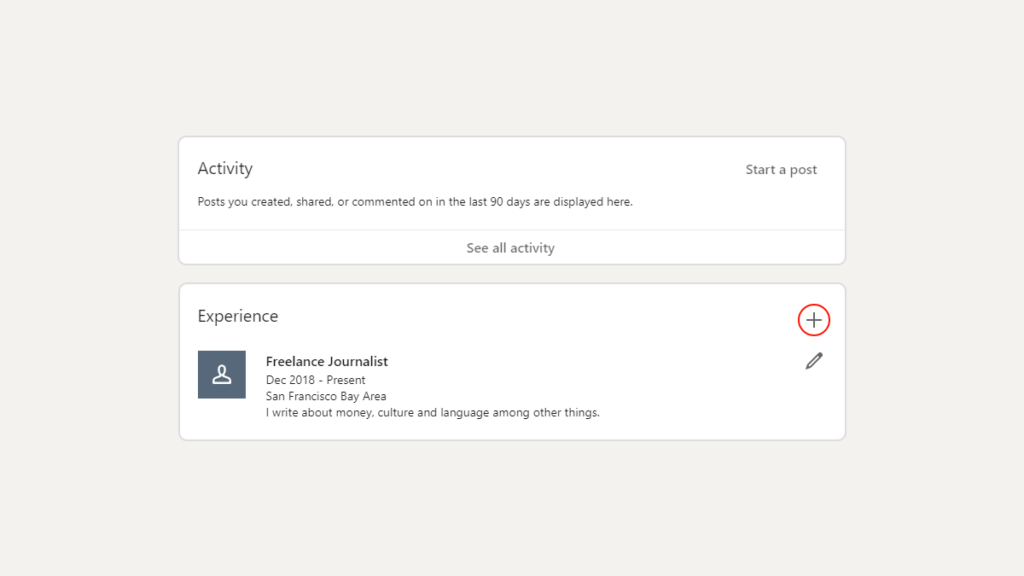Click the San Francisco Bay Area location
This screenshot has width=1024, height=576.
[x=326, y=396]
